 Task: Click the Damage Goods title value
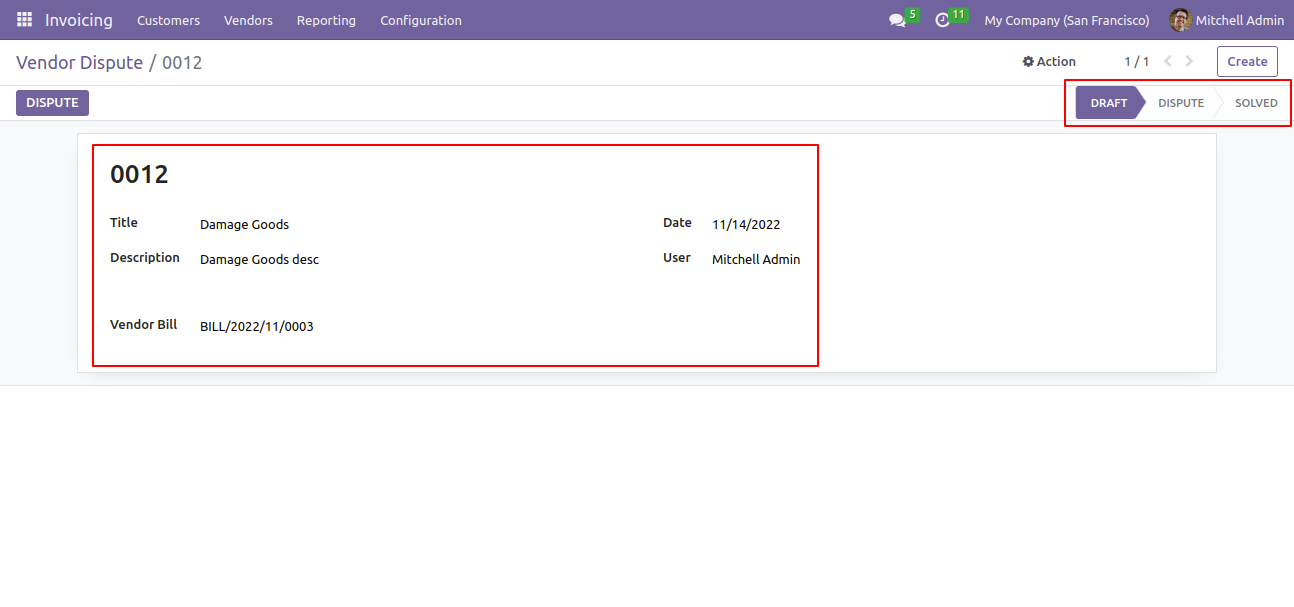pos(244,225)
